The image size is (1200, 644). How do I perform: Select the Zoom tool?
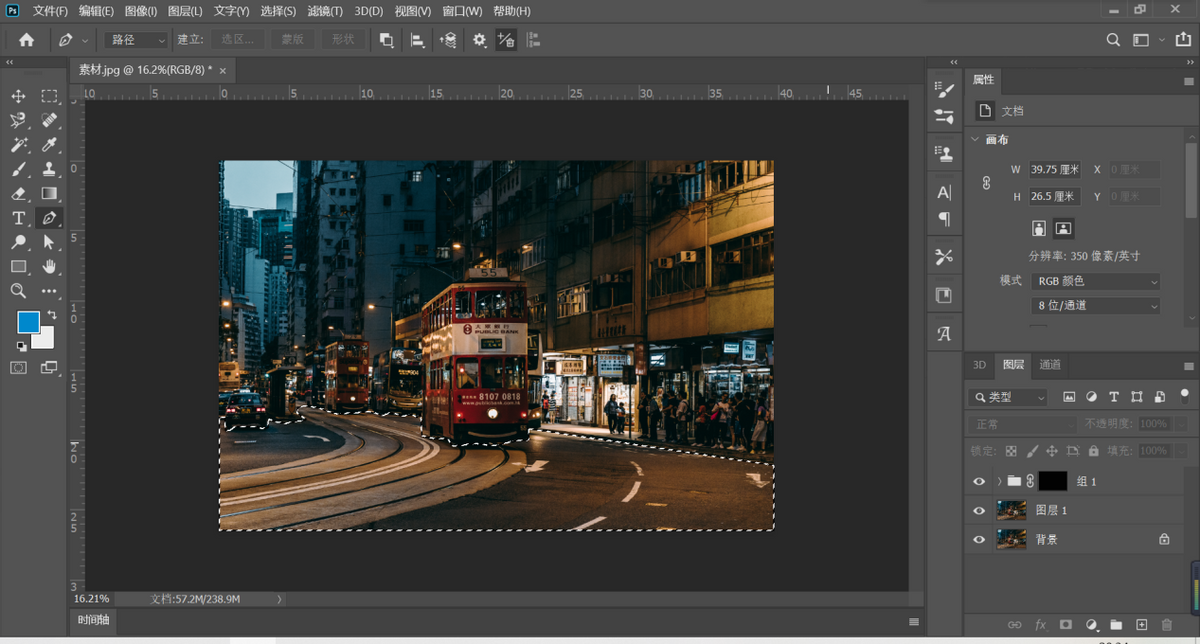(18, 291)
